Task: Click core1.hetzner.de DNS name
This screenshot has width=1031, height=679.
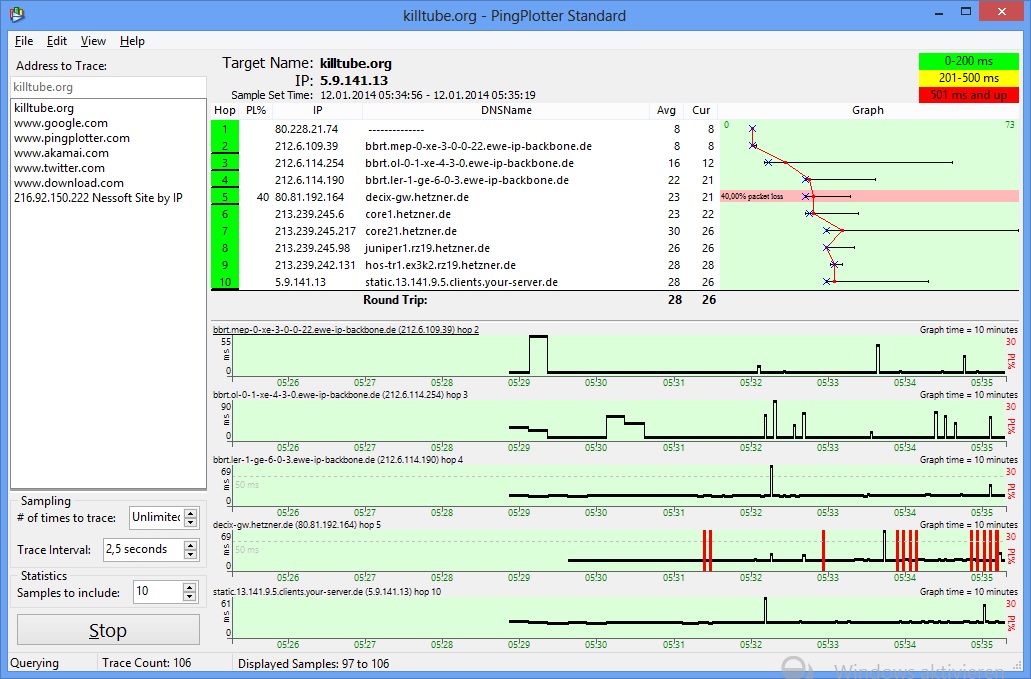Action: coord(408,214)
